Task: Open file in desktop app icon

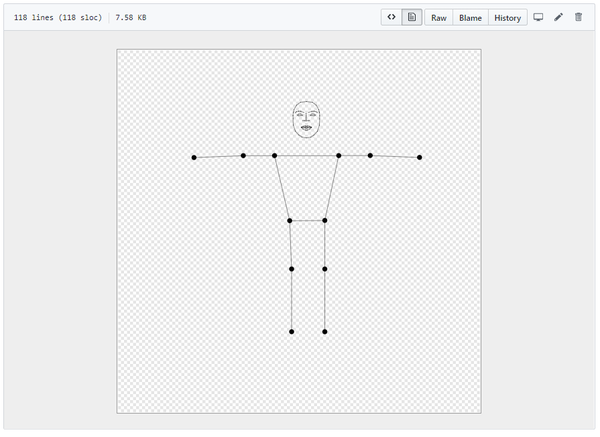Action: 538,17
